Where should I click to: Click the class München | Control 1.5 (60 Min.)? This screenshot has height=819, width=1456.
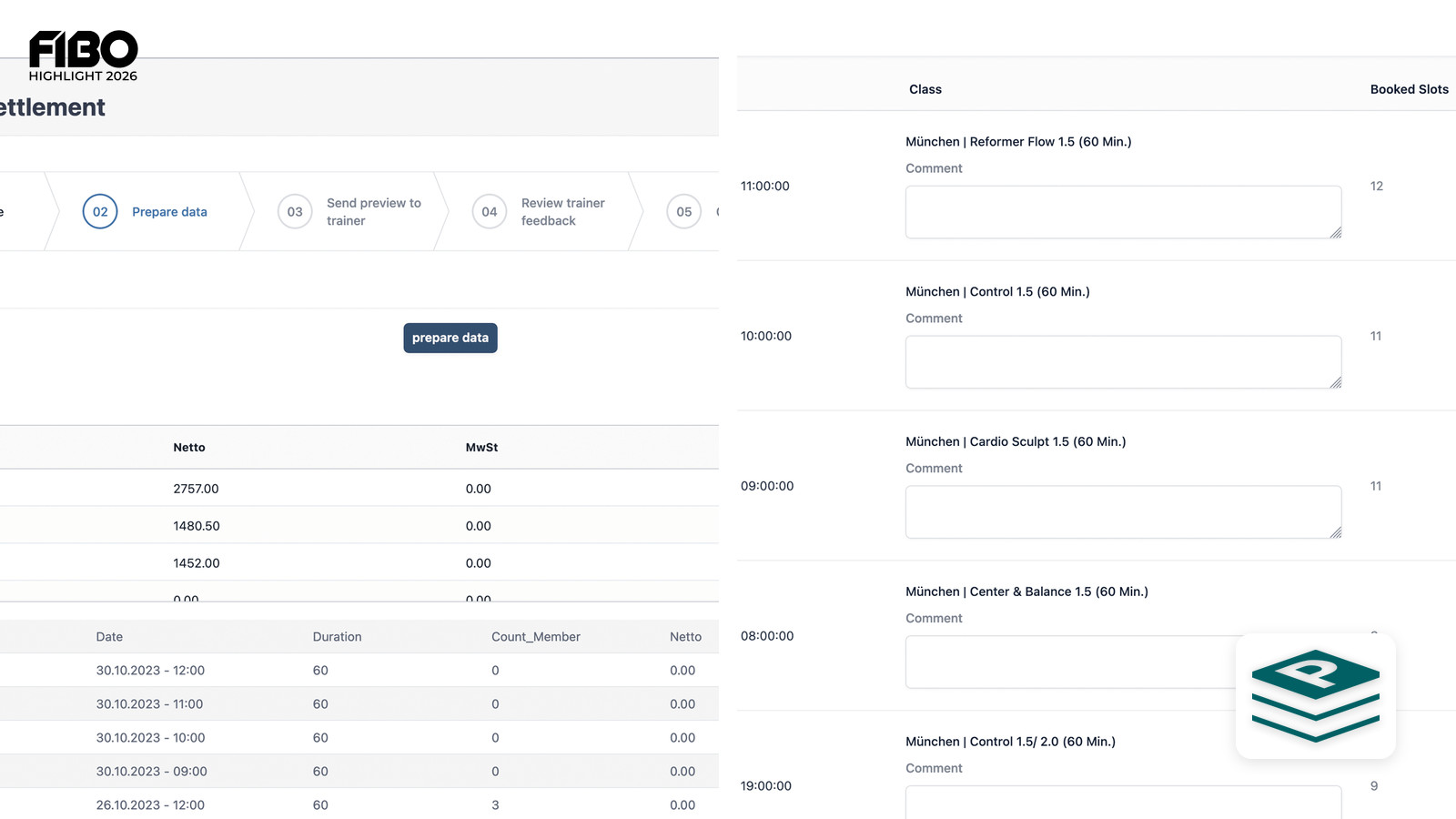click(x=997, y=292)
